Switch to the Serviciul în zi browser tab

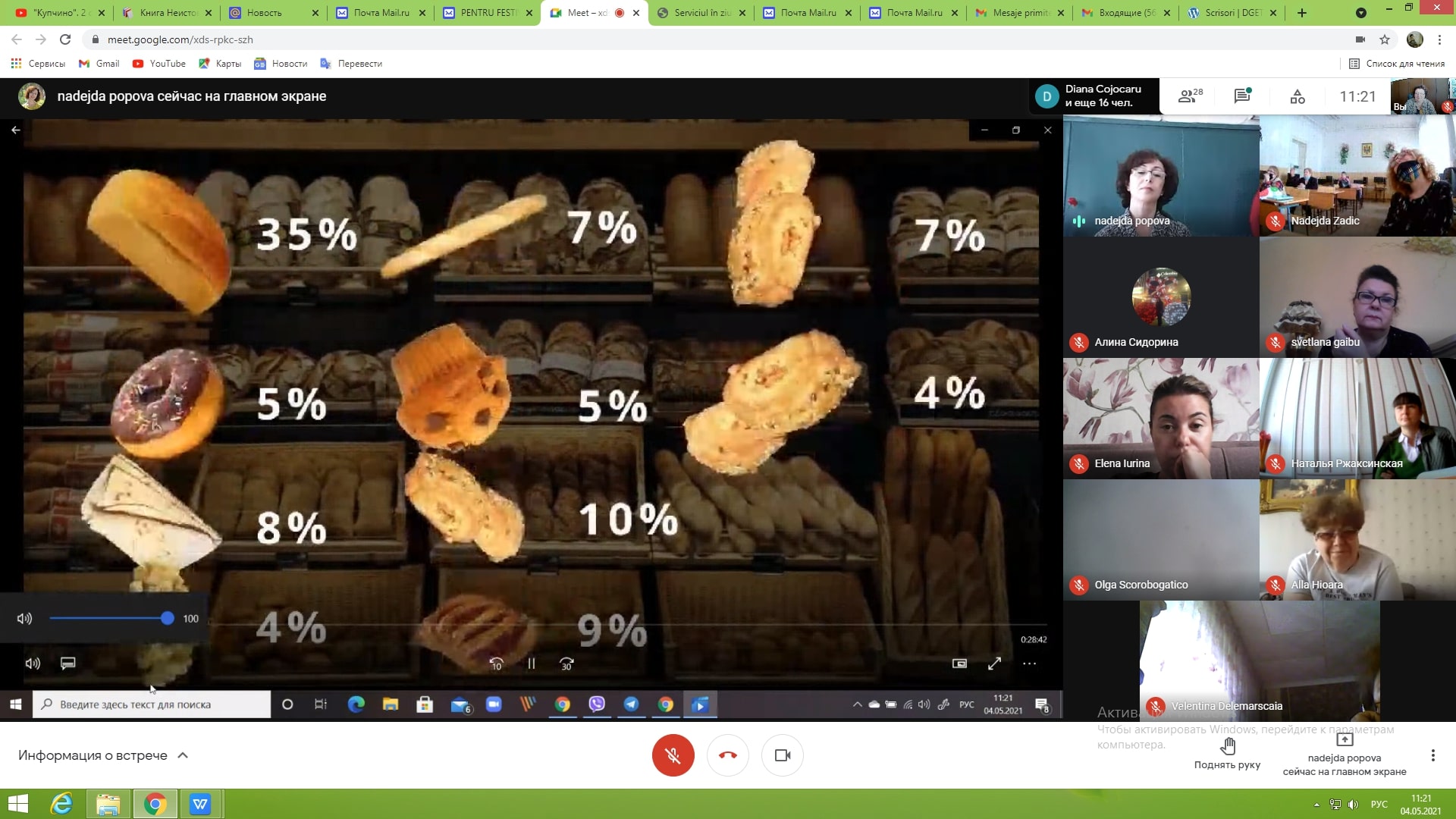coord(701,13)
